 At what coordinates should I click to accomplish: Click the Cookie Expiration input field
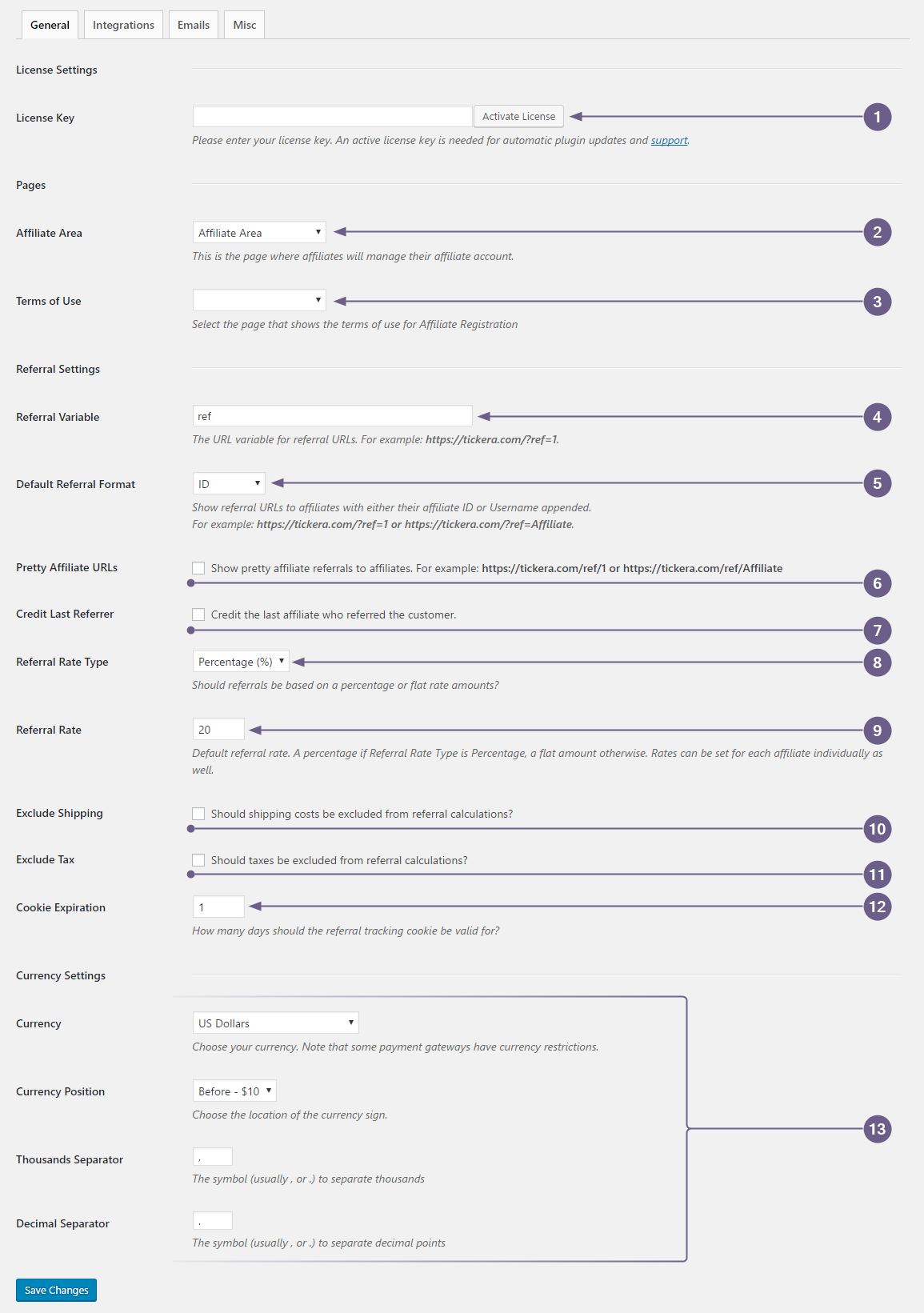(217, 907)
